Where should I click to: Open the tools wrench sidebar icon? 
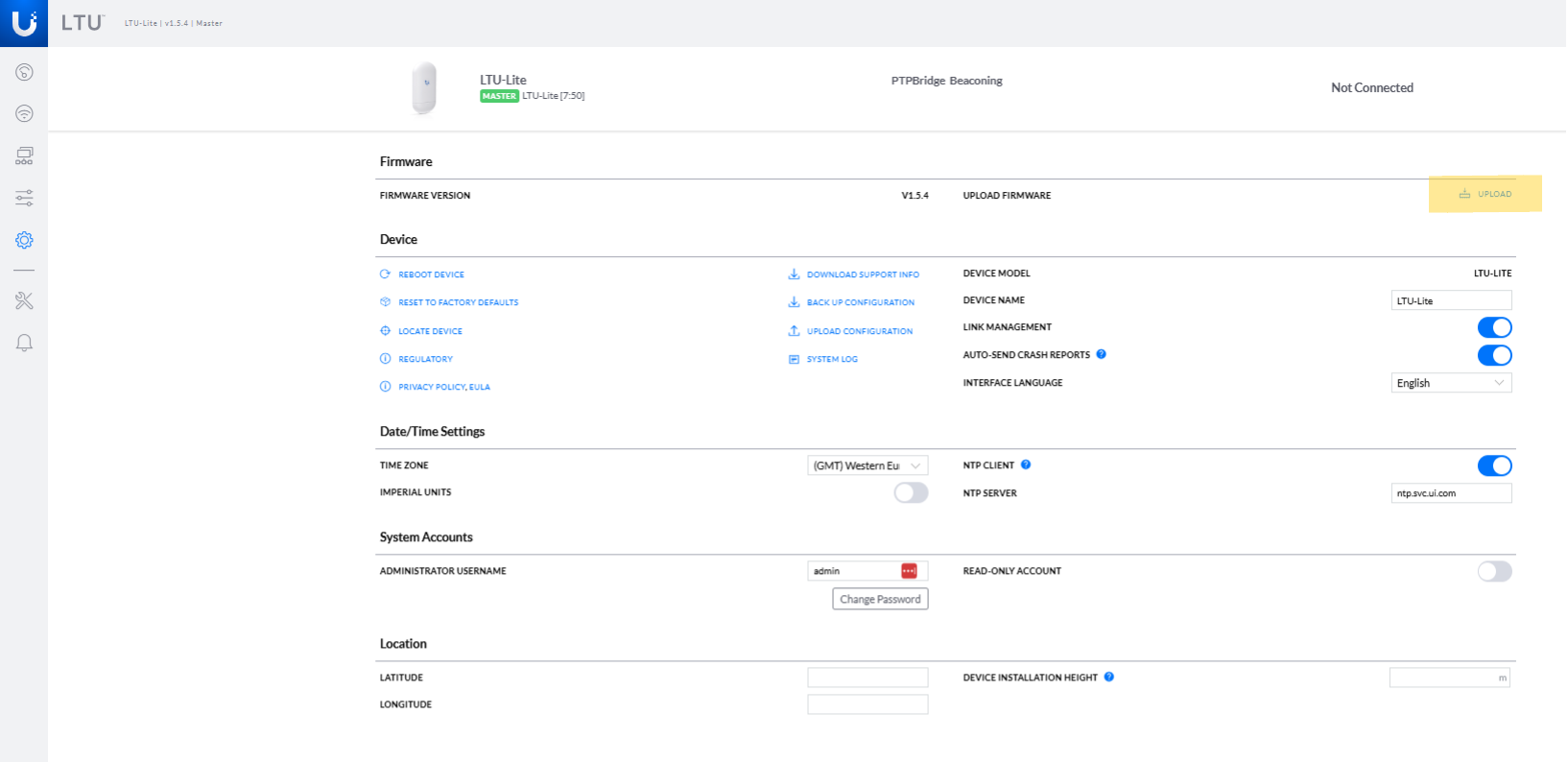tap(24, 300)
